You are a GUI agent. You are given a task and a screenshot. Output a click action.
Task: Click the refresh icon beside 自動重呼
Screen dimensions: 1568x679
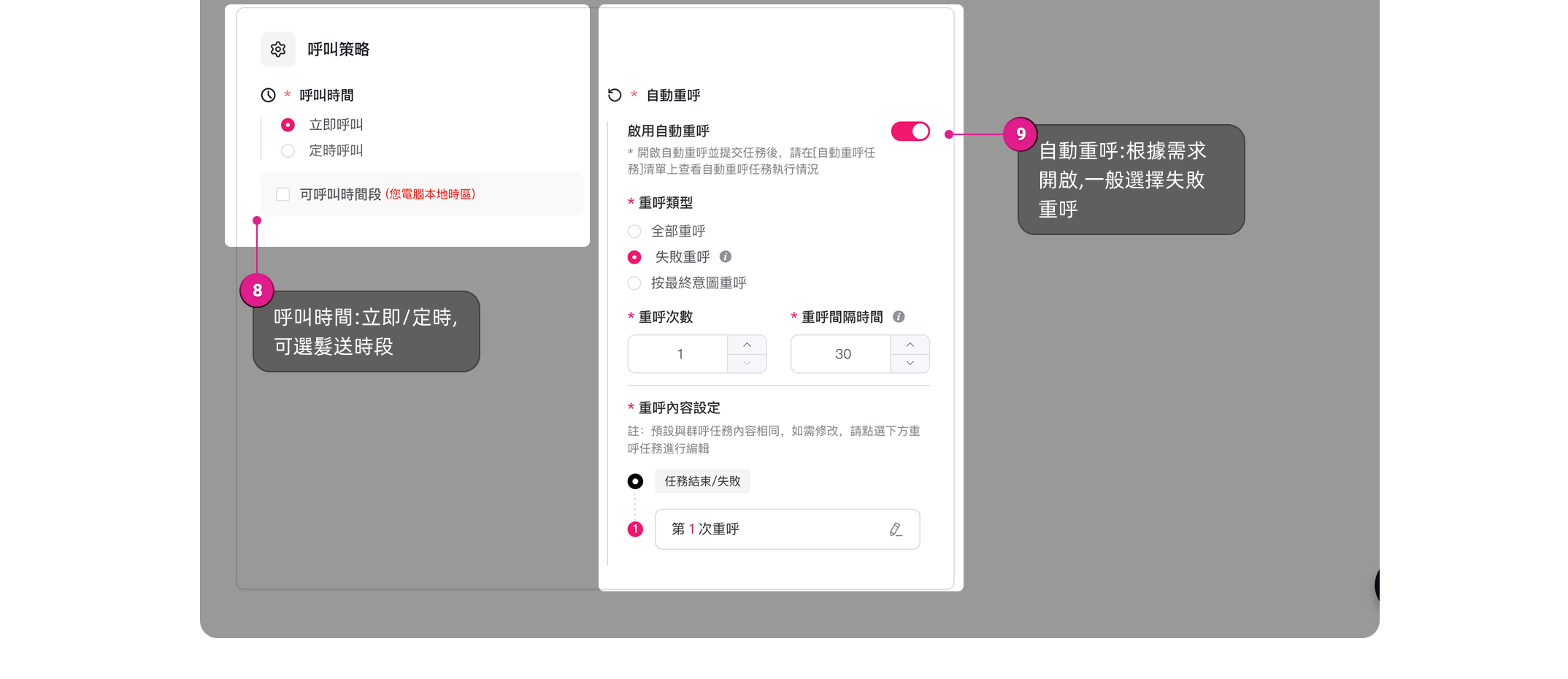[615, 95]
